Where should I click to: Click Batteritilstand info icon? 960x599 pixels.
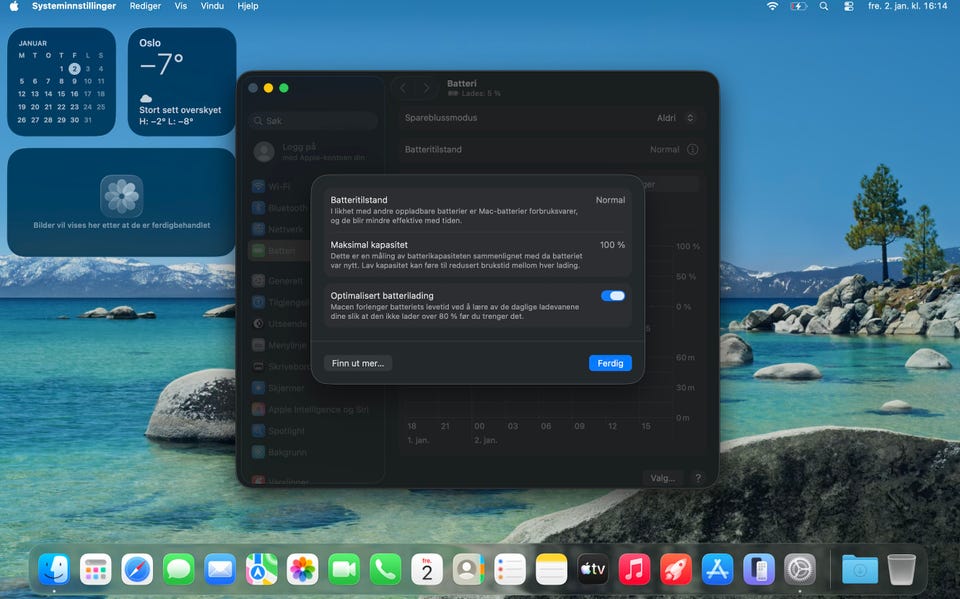[x=692, y=150]
